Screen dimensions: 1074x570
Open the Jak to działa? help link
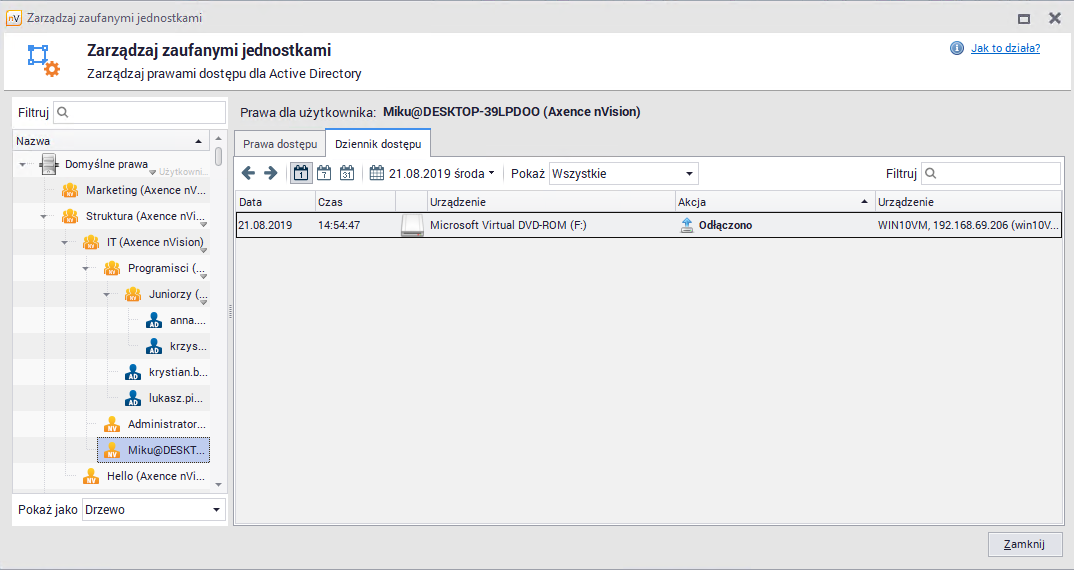click(x=1005, y=48)
